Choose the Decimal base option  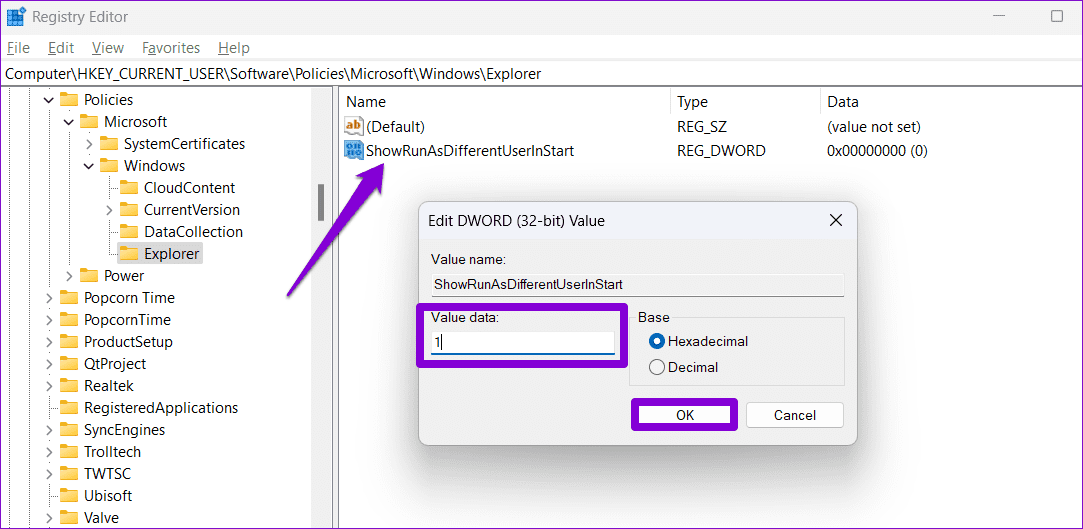(x=657, y=367)
